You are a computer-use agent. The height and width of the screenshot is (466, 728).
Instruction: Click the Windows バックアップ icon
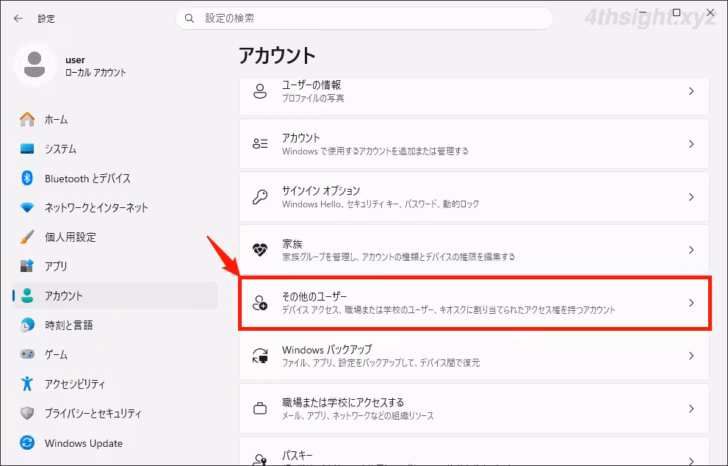tap(260, 356)
